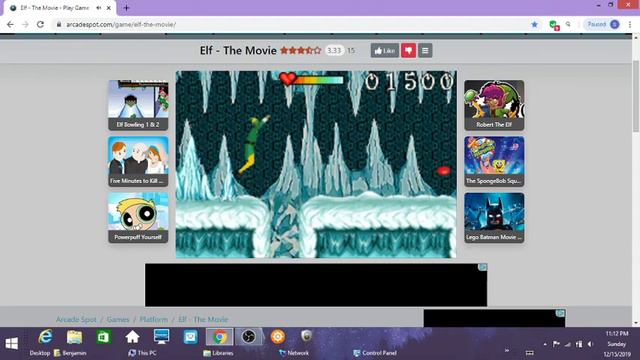The height and width of the screenshot is (360, 640).
Task: Click the red item in the ice cave
Action: pos(444,171)
